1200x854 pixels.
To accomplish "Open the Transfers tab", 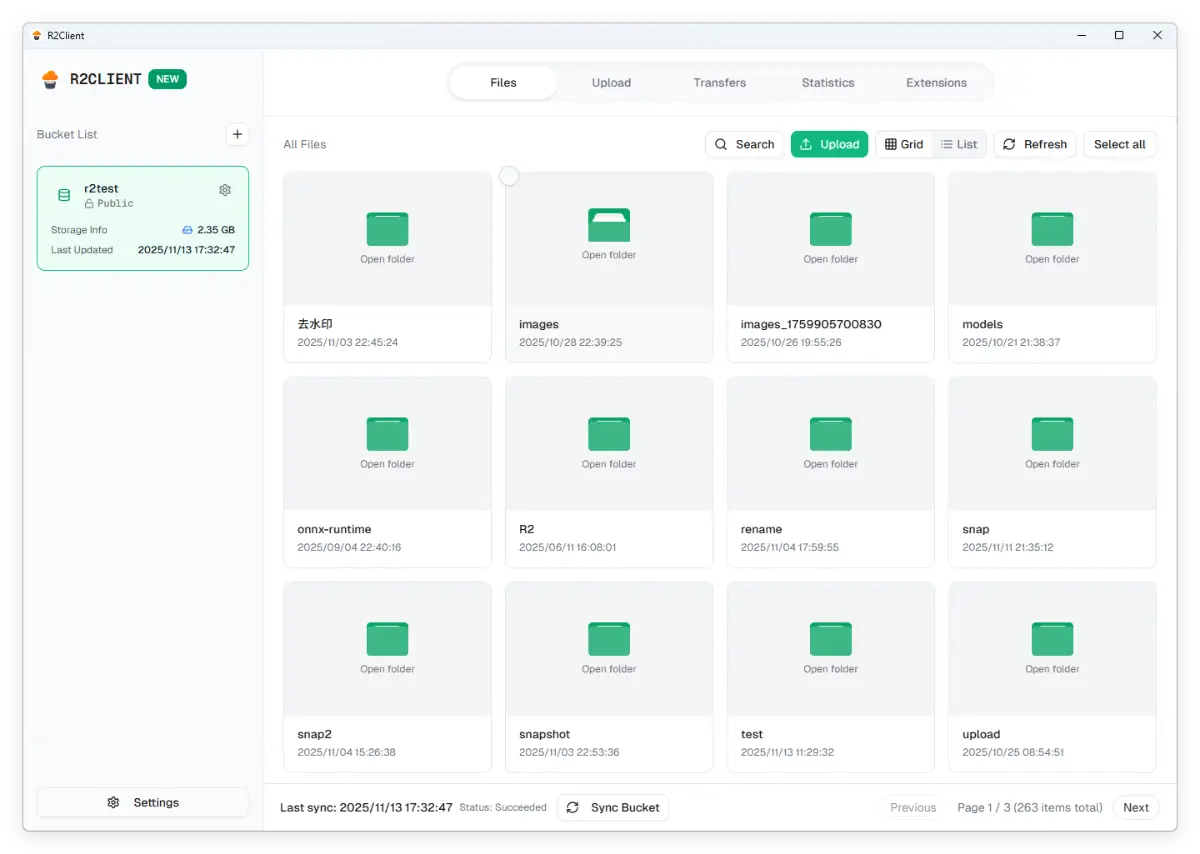I will [719, 83].
